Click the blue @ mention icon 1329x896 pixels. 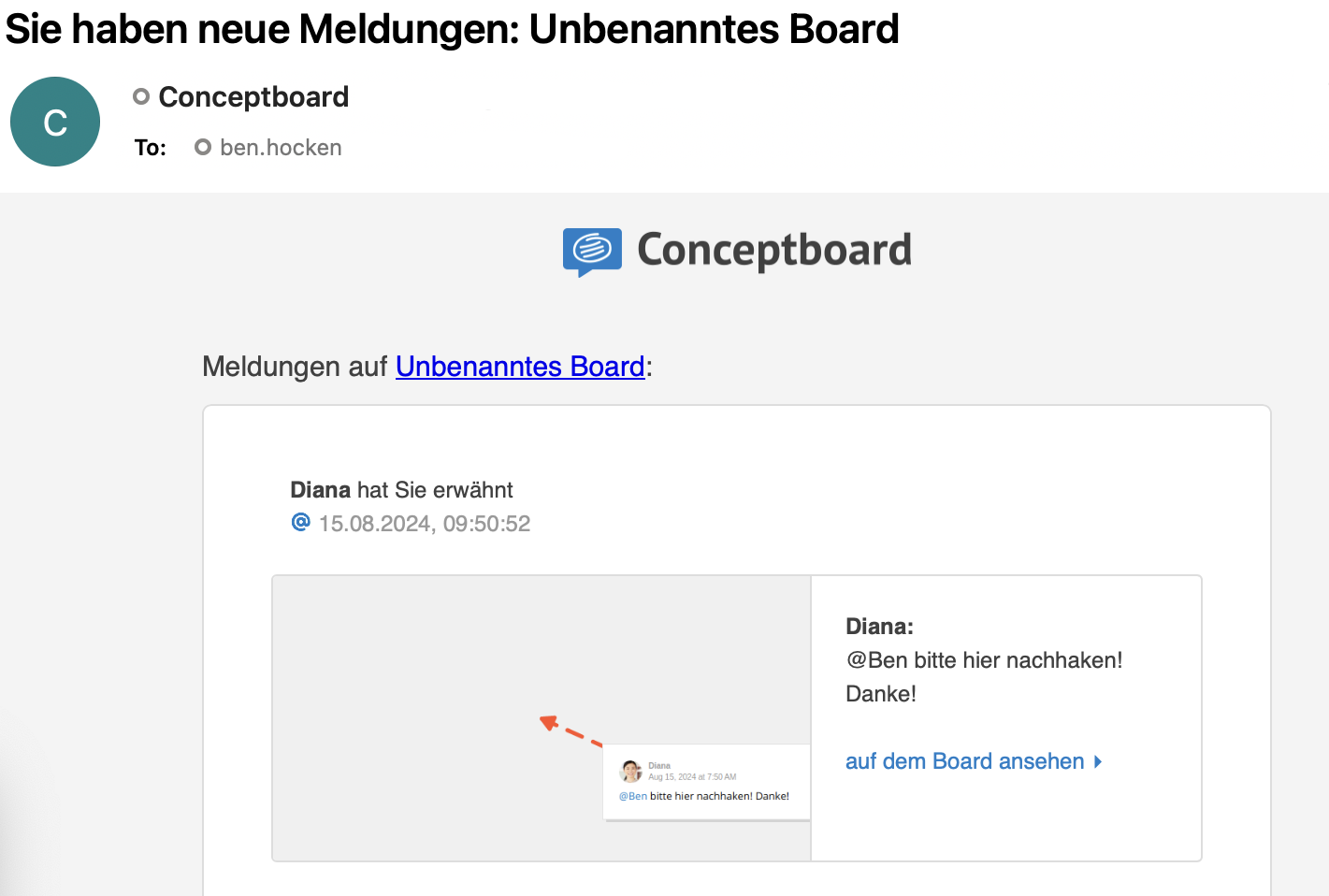tap(300, 522)
